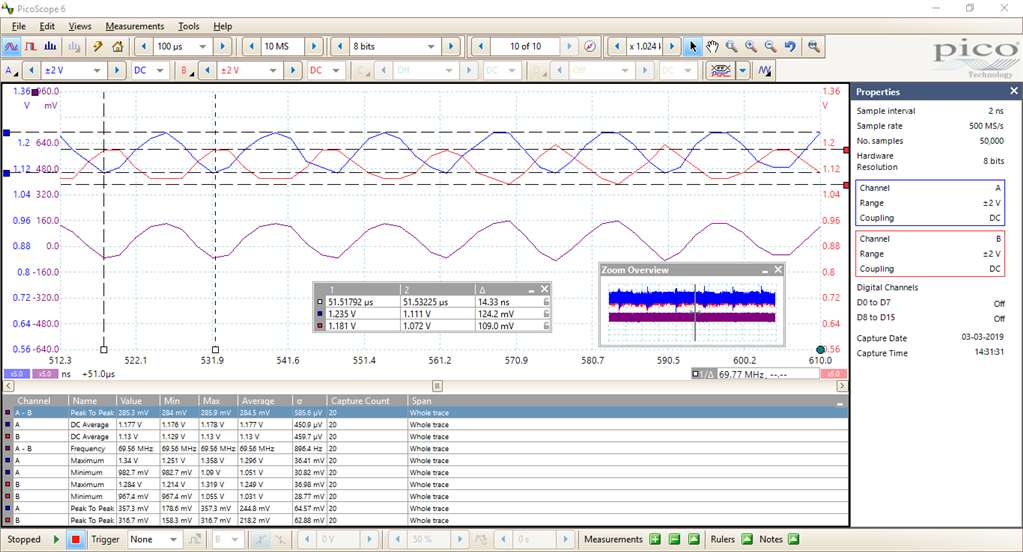Open the Tools menu
The width and height of the screenshot is (1023, 552).
point(188,26)
